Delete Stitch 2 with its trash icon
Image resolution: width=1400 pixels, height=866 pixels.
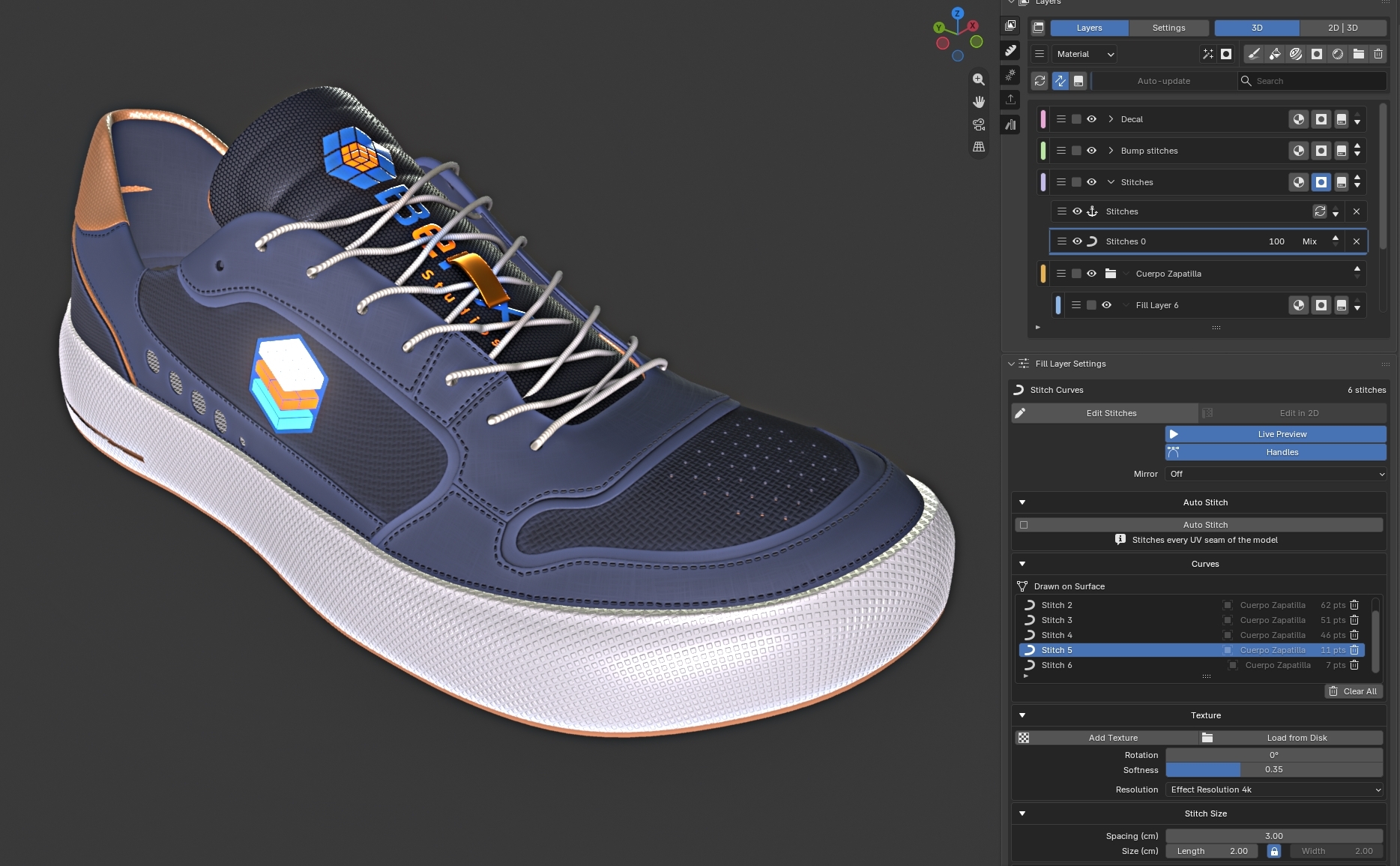[x=1354, y=605]
